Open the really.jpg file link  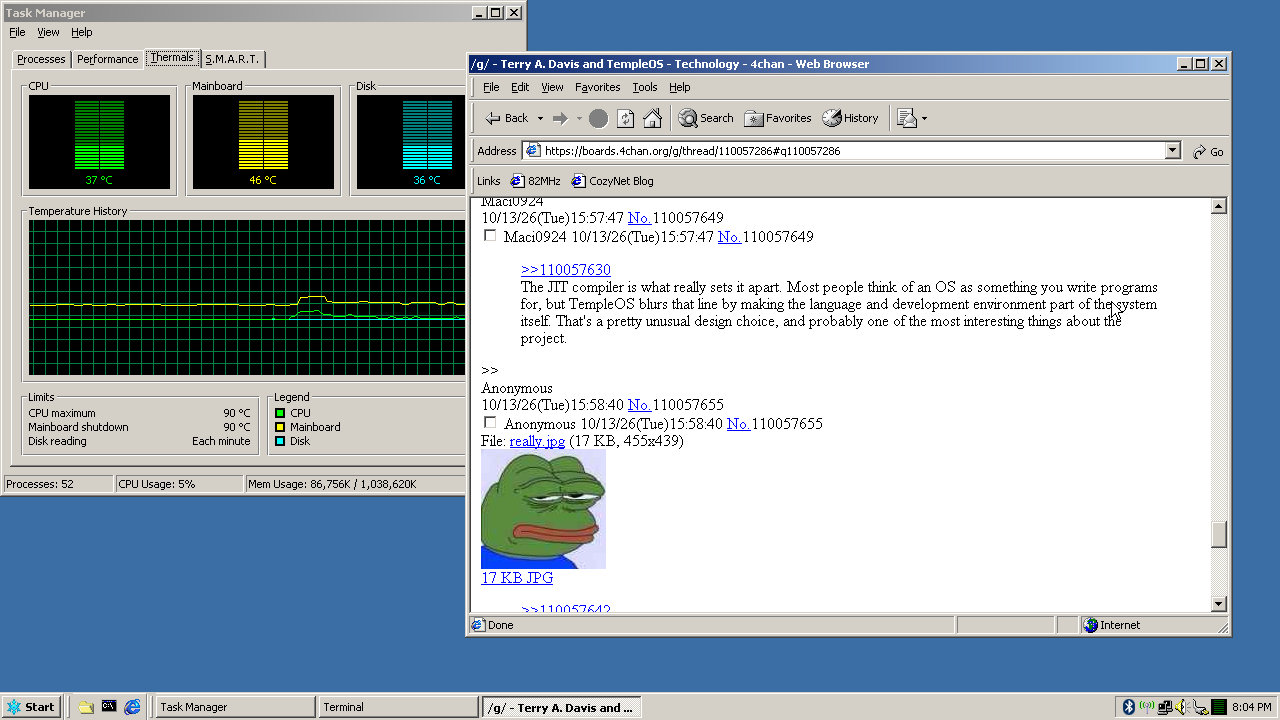(x=537, y=441)
